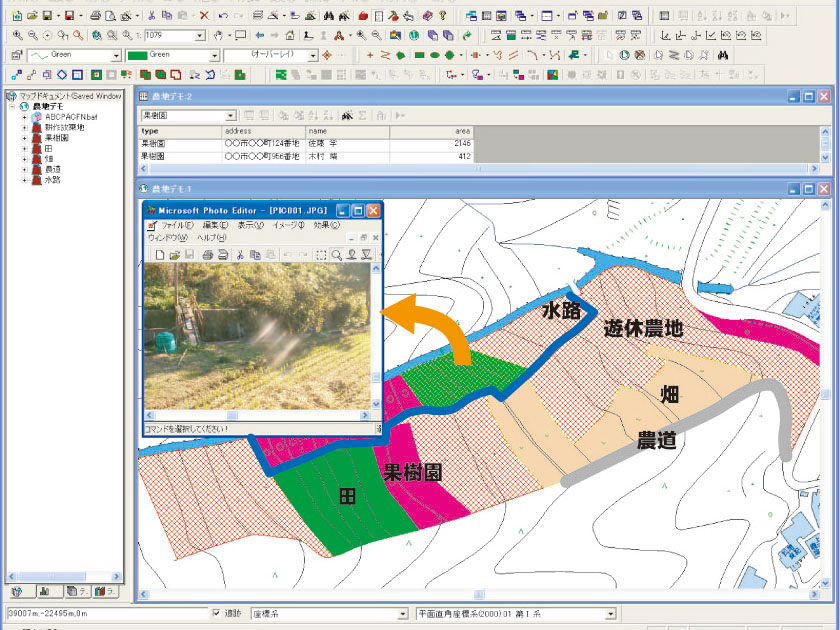The image size is (840, 630).
Task: Expand the 果樹園 layer tree node
Action: (x=24, y=138)
